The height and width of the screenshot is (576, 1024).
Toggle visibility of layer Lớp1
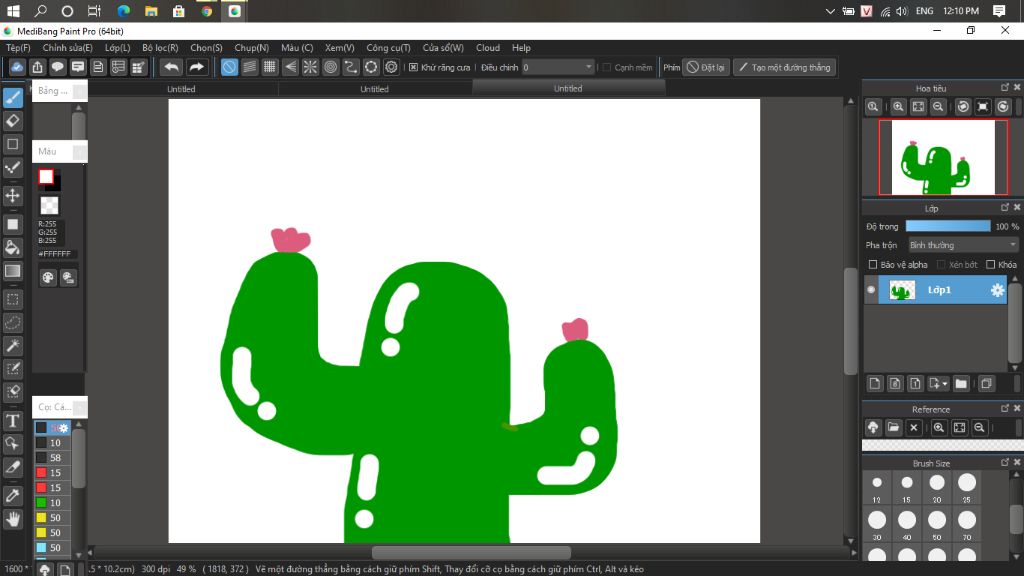871,290
